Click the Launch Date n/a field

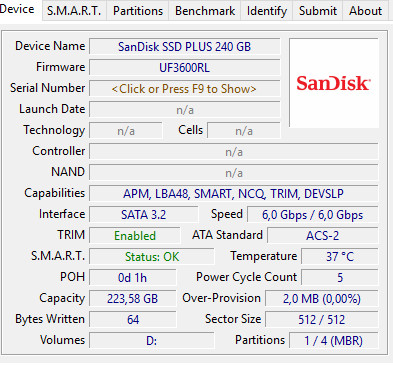coord(185,110)
